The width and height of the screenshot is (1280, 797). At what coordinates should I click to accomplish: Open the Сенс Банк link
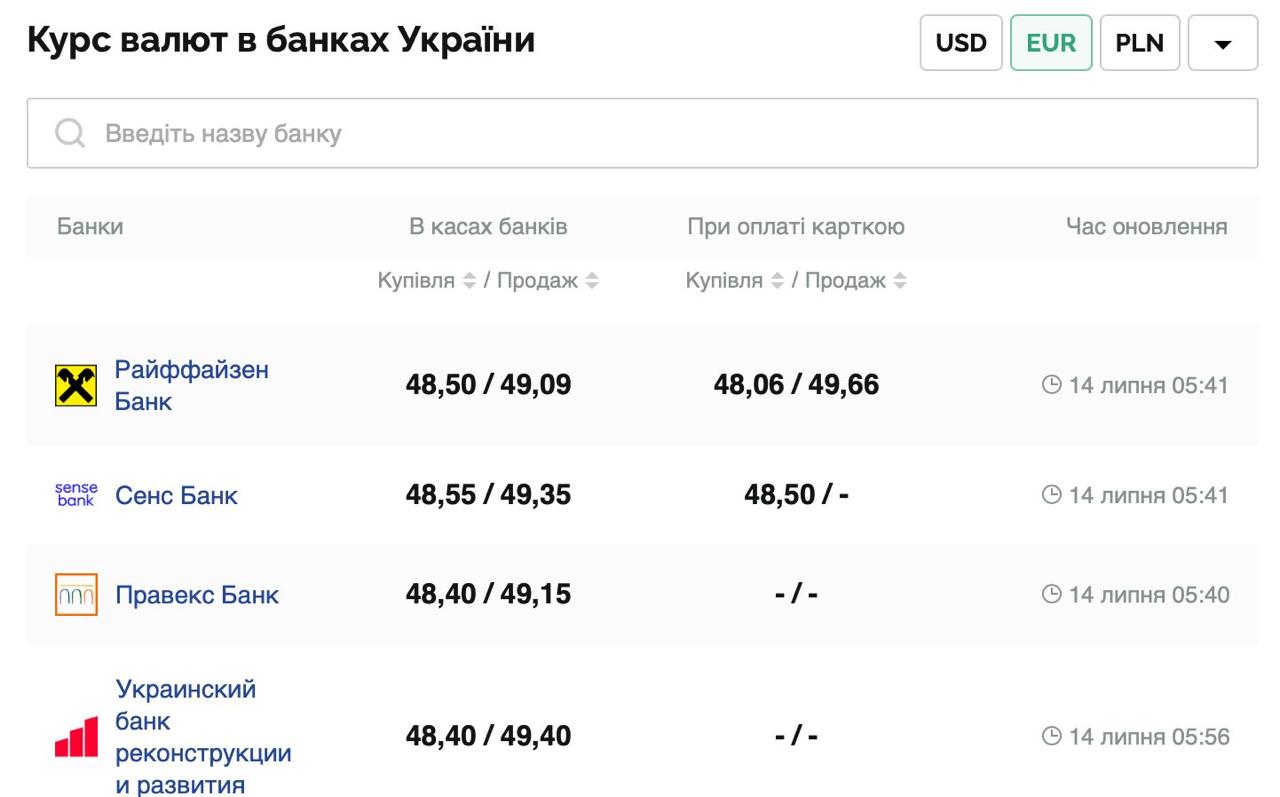click(x=177, y=494)
